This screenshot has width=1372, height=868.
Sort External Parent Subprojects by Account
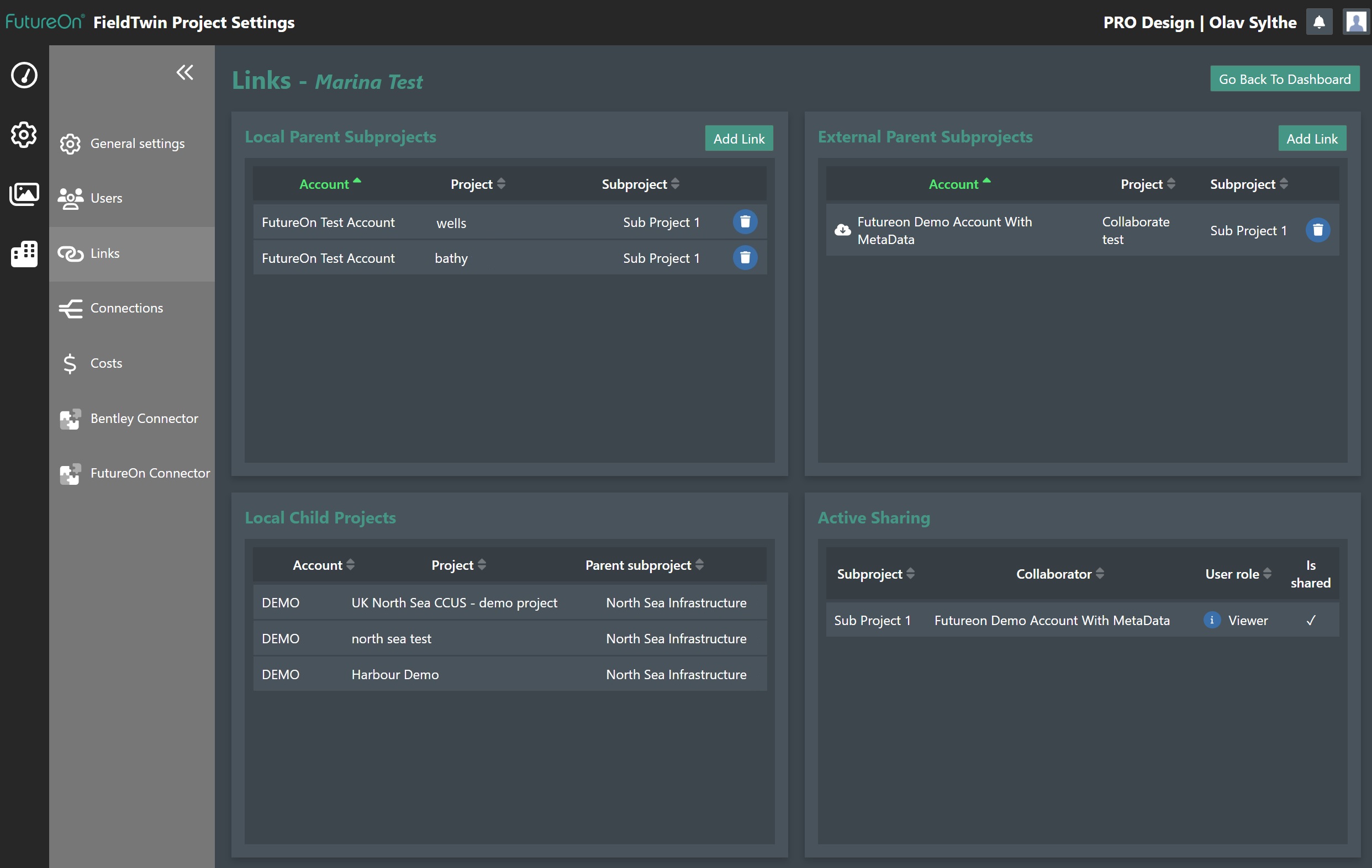pyautogui.click(x=959, y=184)
